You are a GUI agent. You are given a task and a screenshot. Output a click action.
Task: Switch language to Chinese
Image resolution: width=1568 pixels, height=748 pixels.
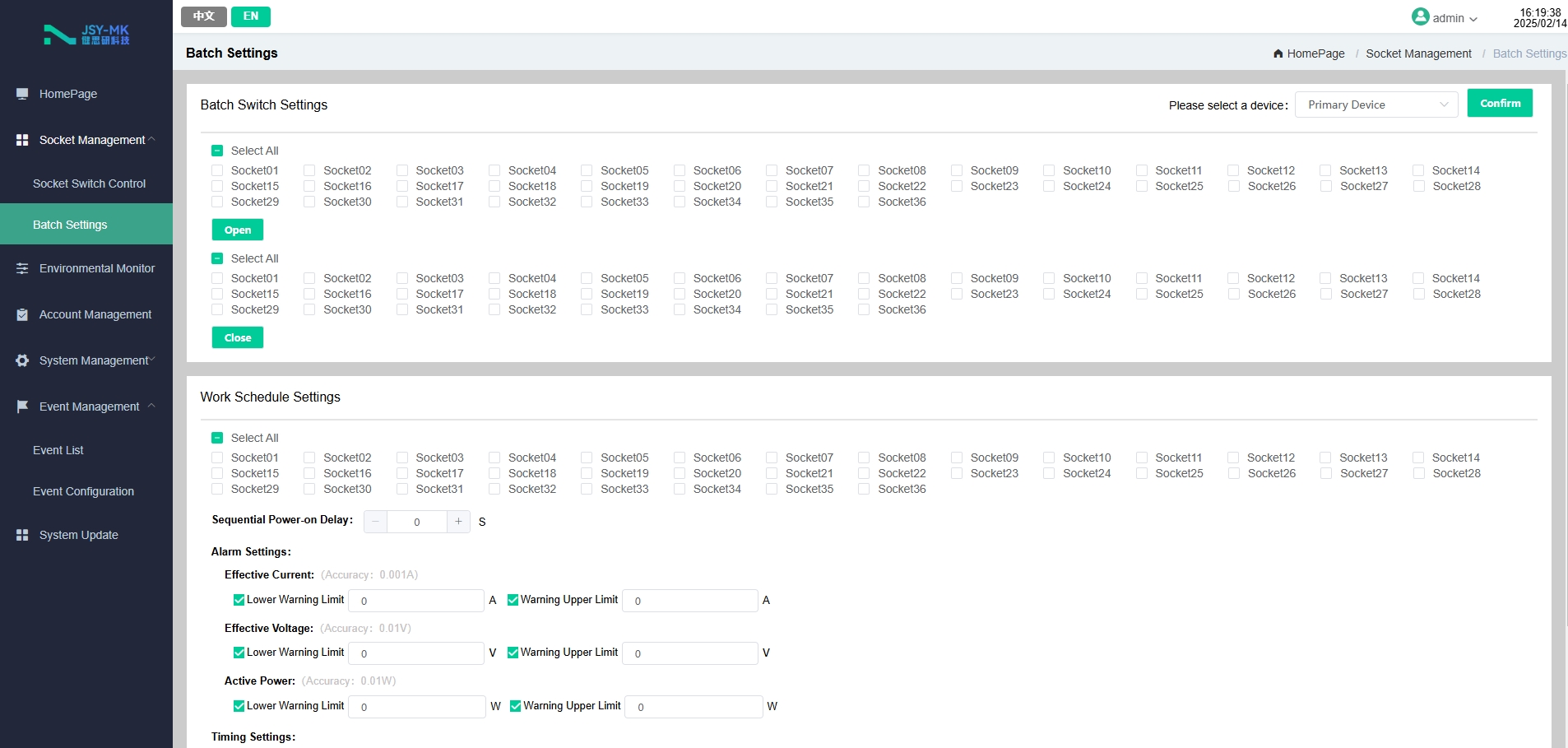click(204, 16)
